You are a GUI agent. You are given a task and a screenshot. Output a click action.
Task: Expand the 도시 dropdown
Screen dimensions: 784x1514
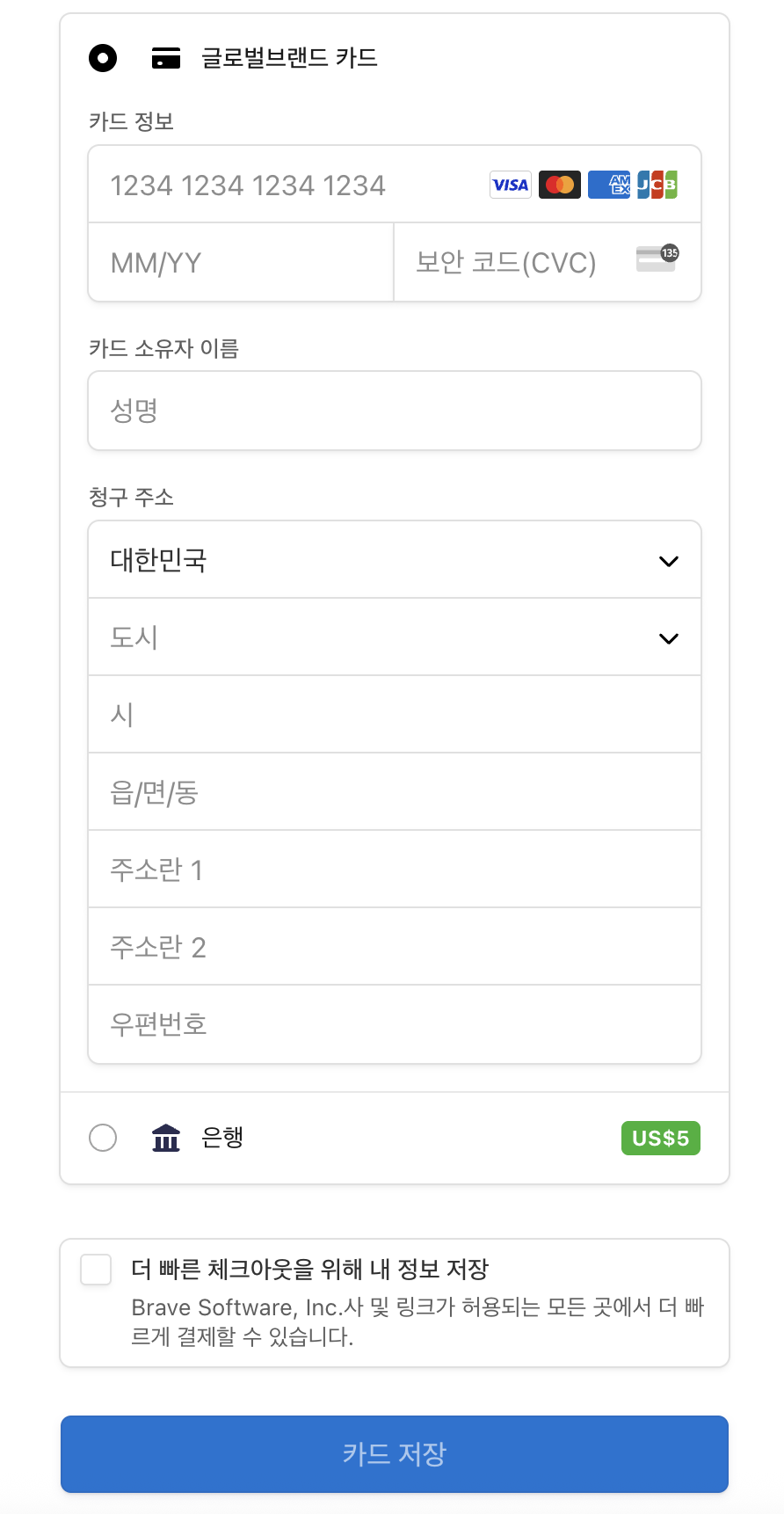point(395,637)
